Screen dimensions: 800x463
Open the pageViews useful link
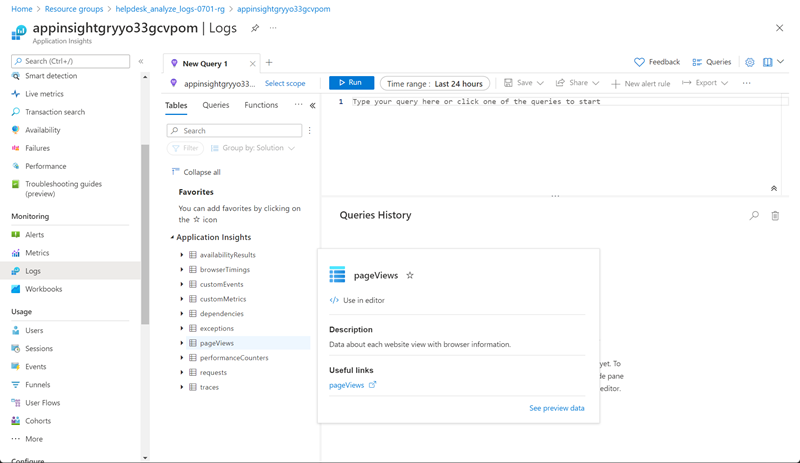point(353,385)
